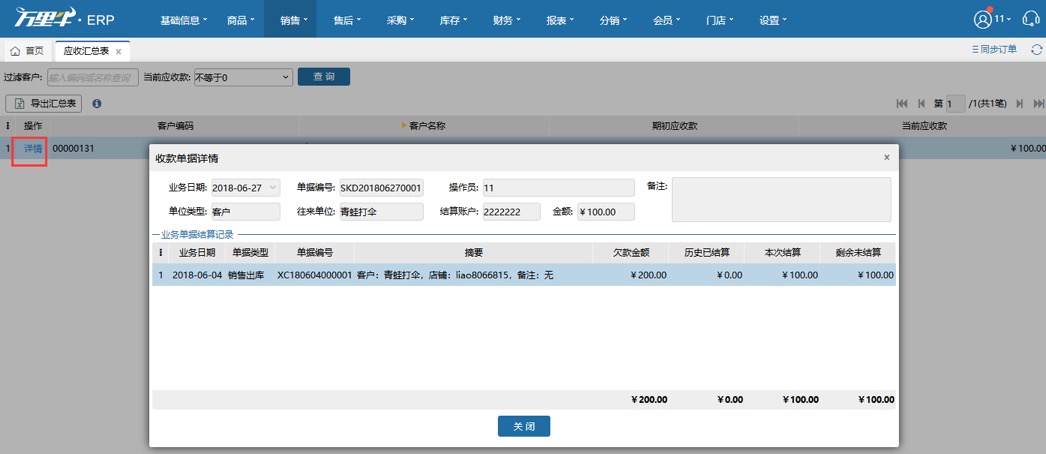Click the blue info icon next to 导出汇总表
1046x454 pixels.
pyautogui.click(x=97, y=103)
